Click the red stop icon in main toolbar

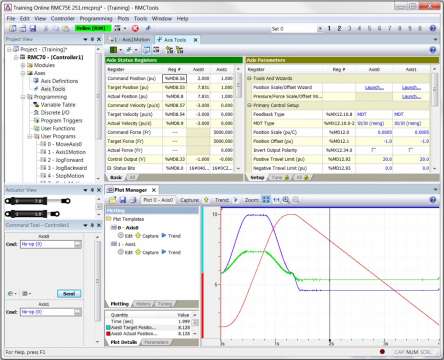(135, 29)
